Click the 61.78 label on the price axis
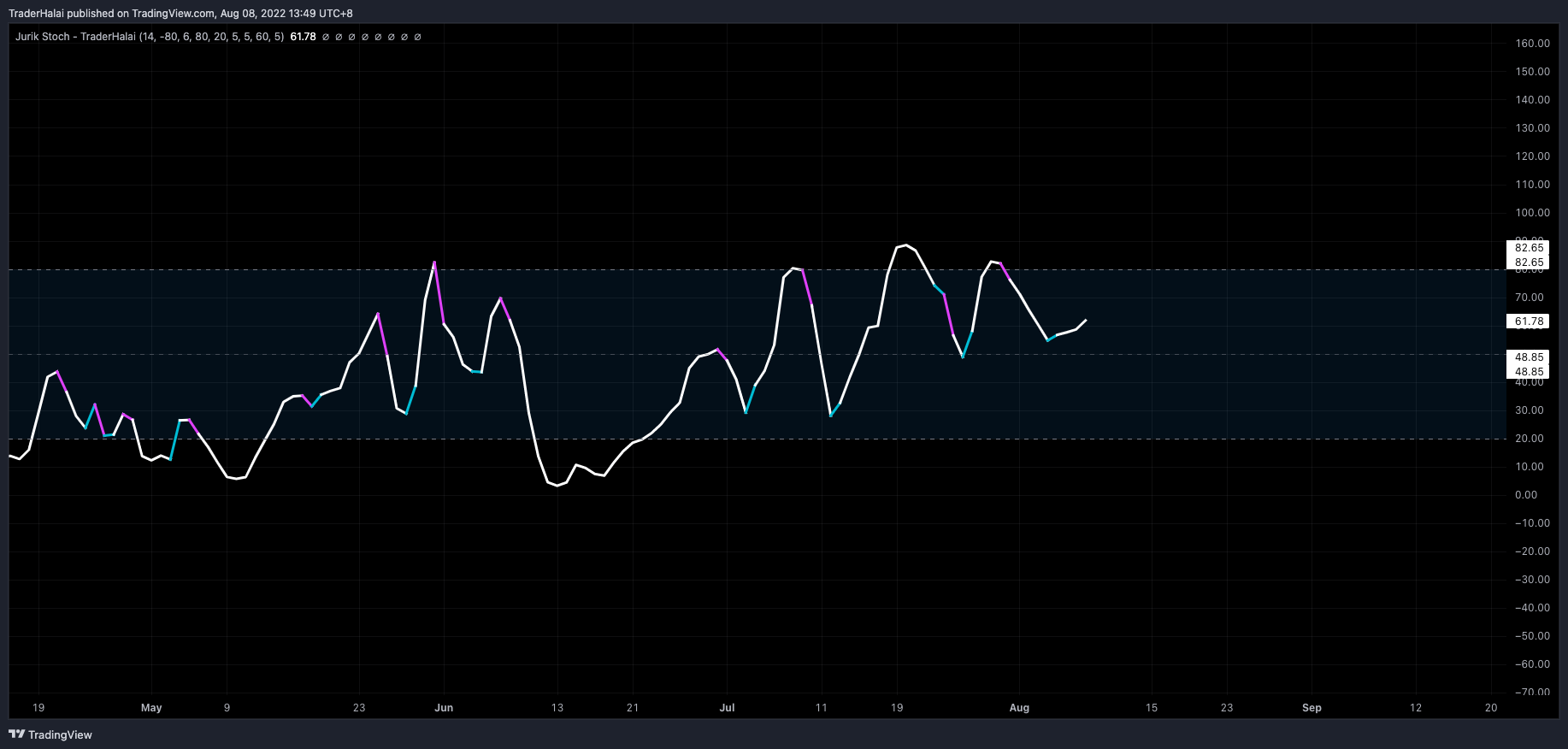Viewport: 1568px width, 749px height. coord(1530,321)
